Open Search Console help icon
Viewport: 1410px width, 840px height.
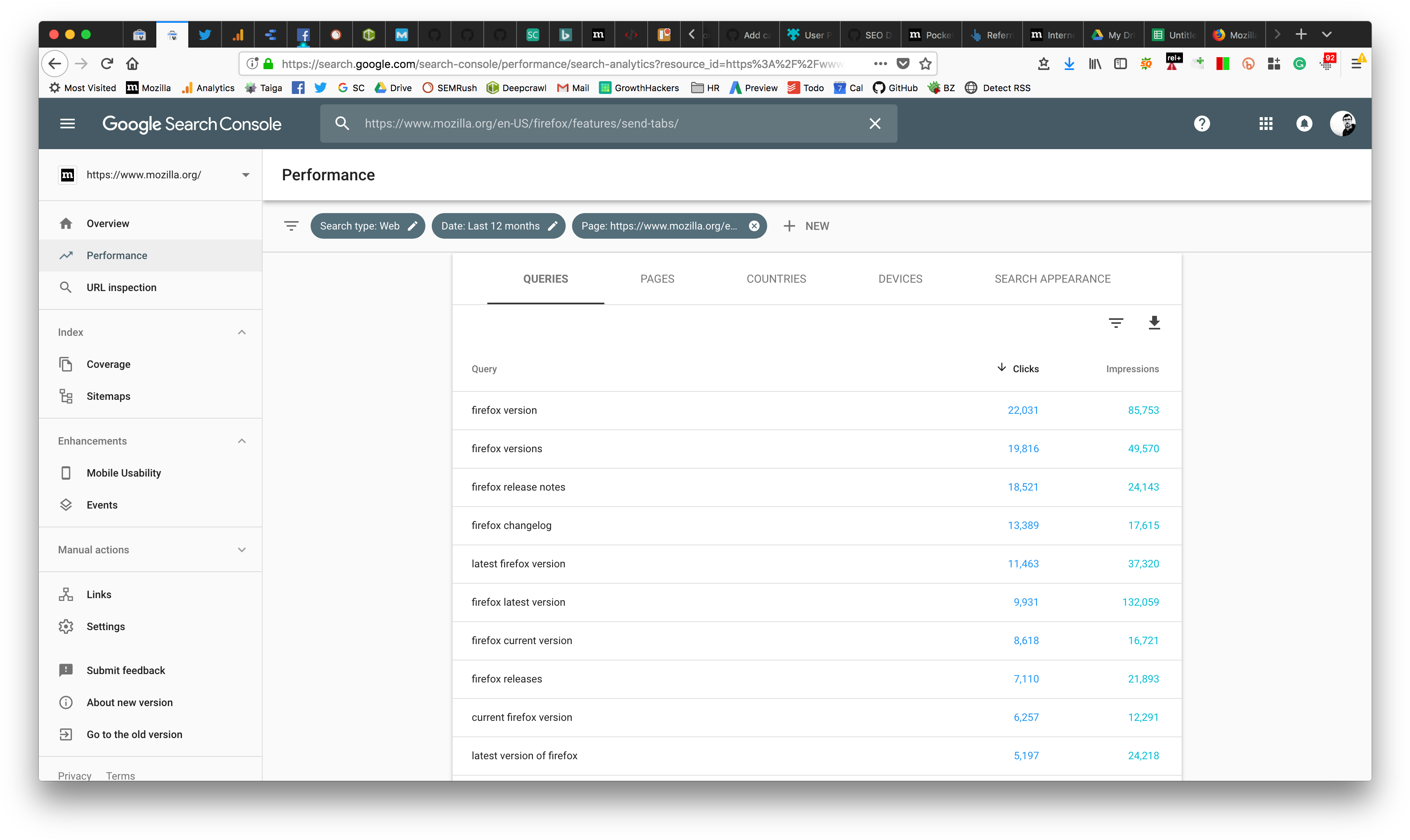pos(1202,124)
